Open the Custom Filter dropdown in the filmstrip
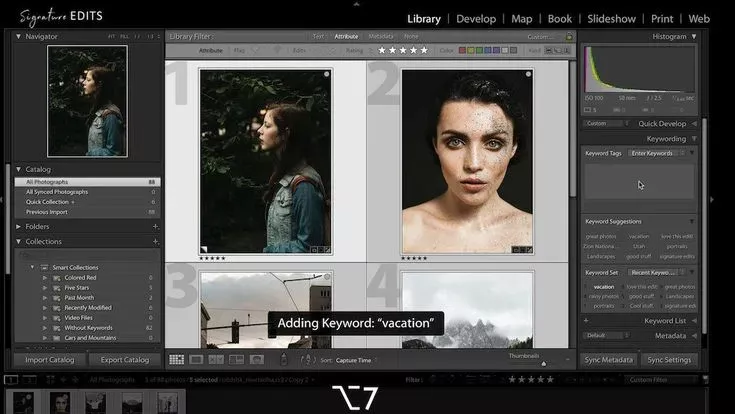The image size is (735, 414). click(x=661, y=379)
